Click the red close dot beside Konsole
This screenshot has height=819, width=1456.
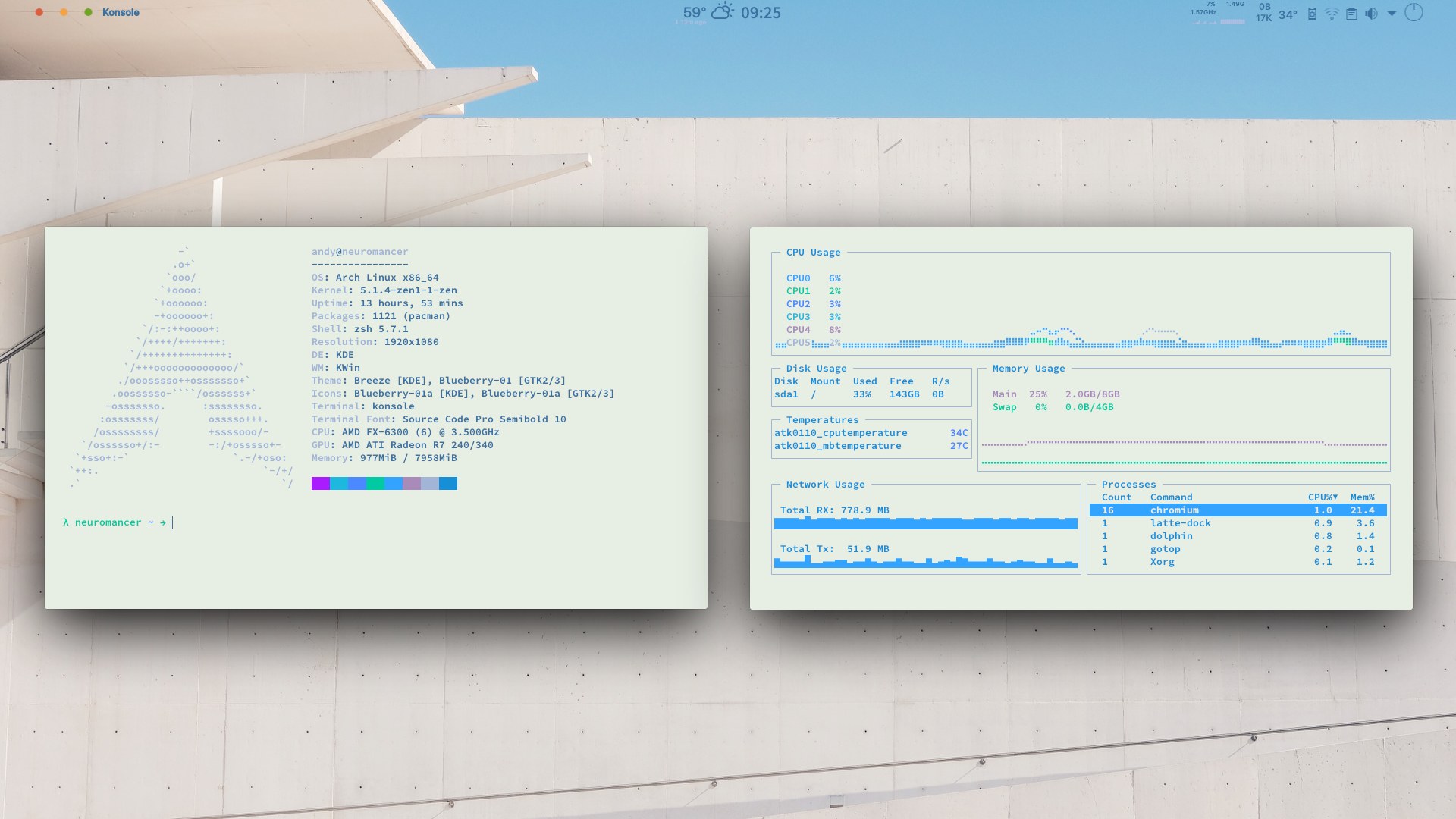[x=39, y=12]
